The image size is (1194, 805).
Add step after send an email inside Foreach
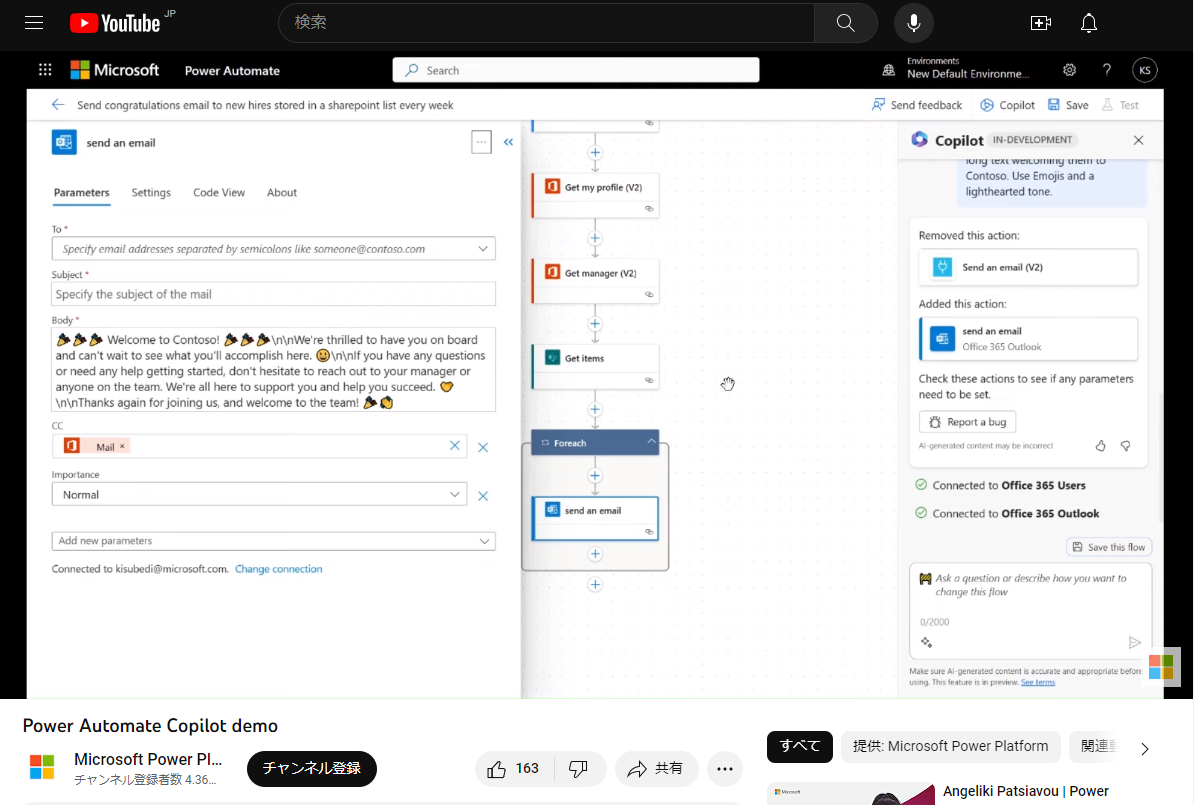coord(595,554)
